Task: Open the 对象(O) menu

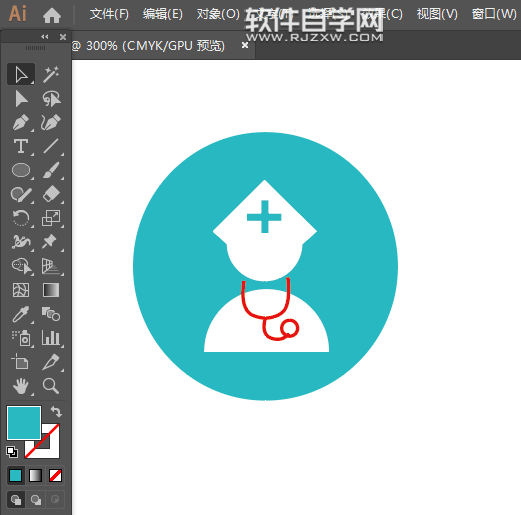Action: click(x=218, y=14)
